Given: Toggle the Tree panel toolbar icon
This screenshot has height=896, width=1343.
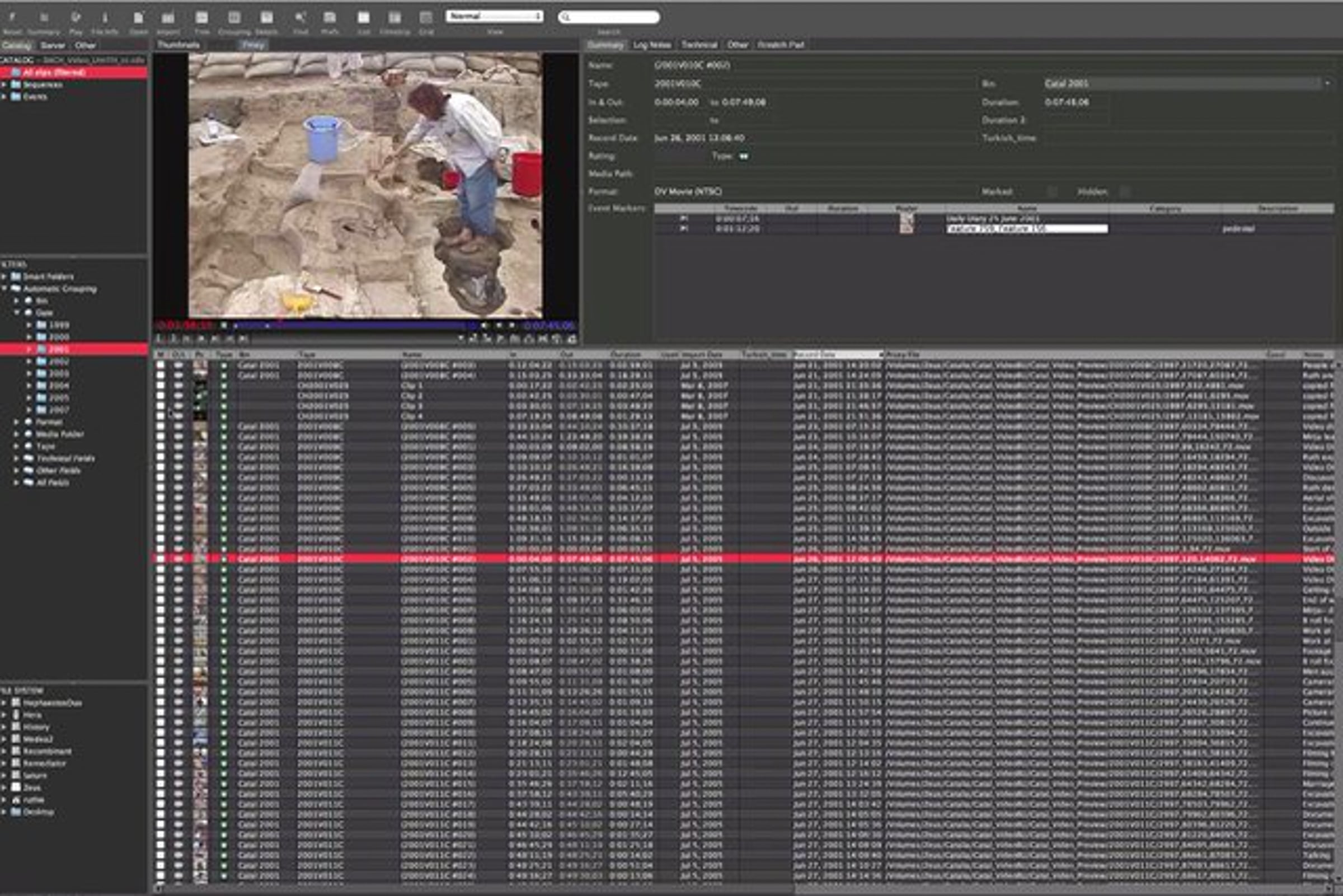Looking at the screenshot, I should point(201,18).
